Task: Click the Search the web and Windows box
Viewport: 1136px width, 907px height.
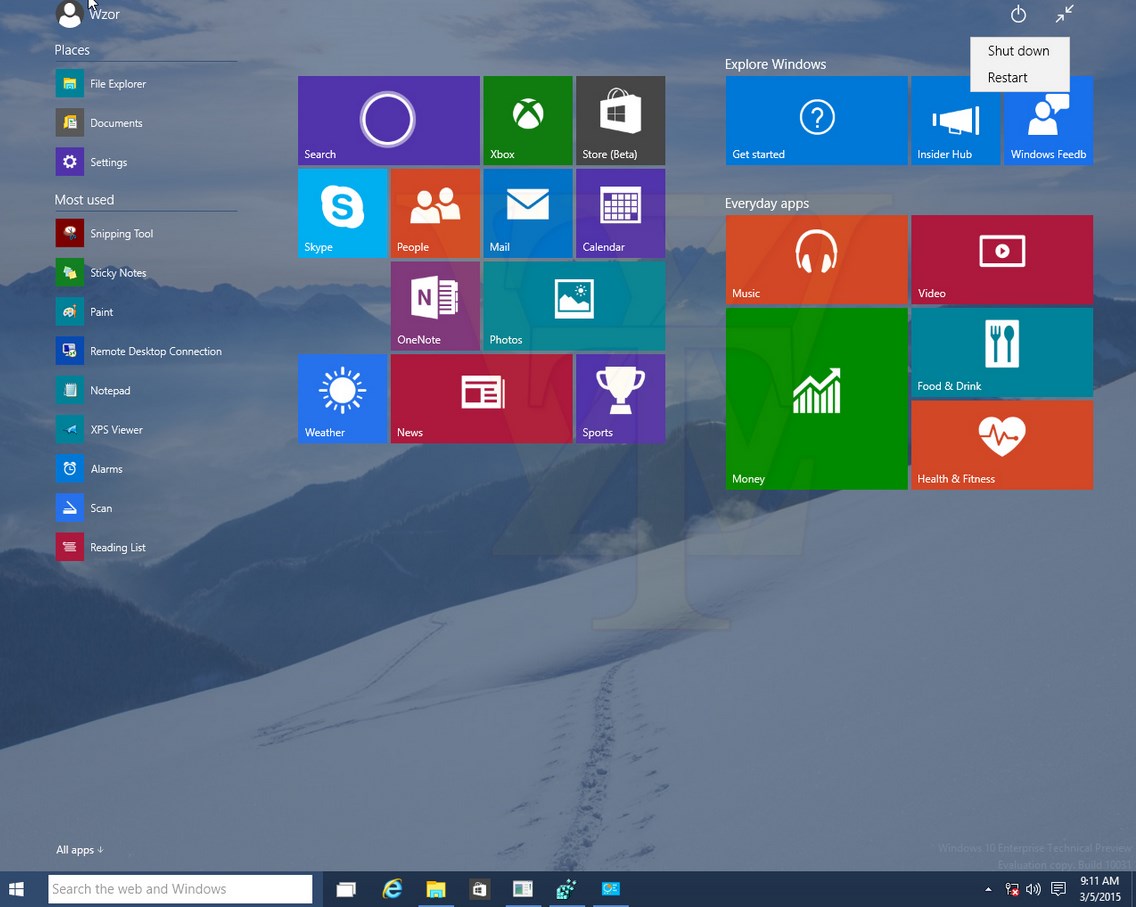Action: click(180, 889)
